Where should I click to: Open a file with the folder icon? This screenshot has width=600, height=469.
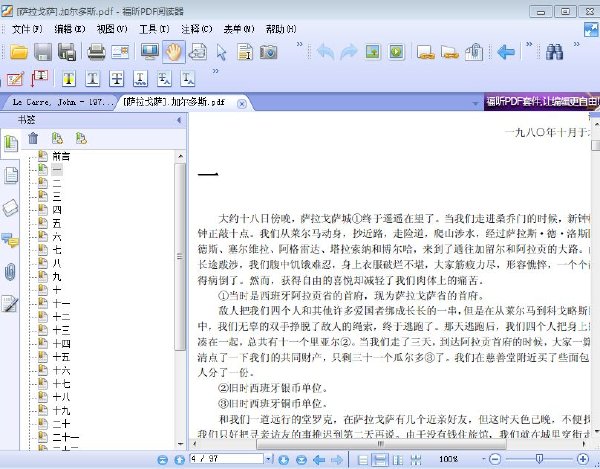click(x=19, y=52)
